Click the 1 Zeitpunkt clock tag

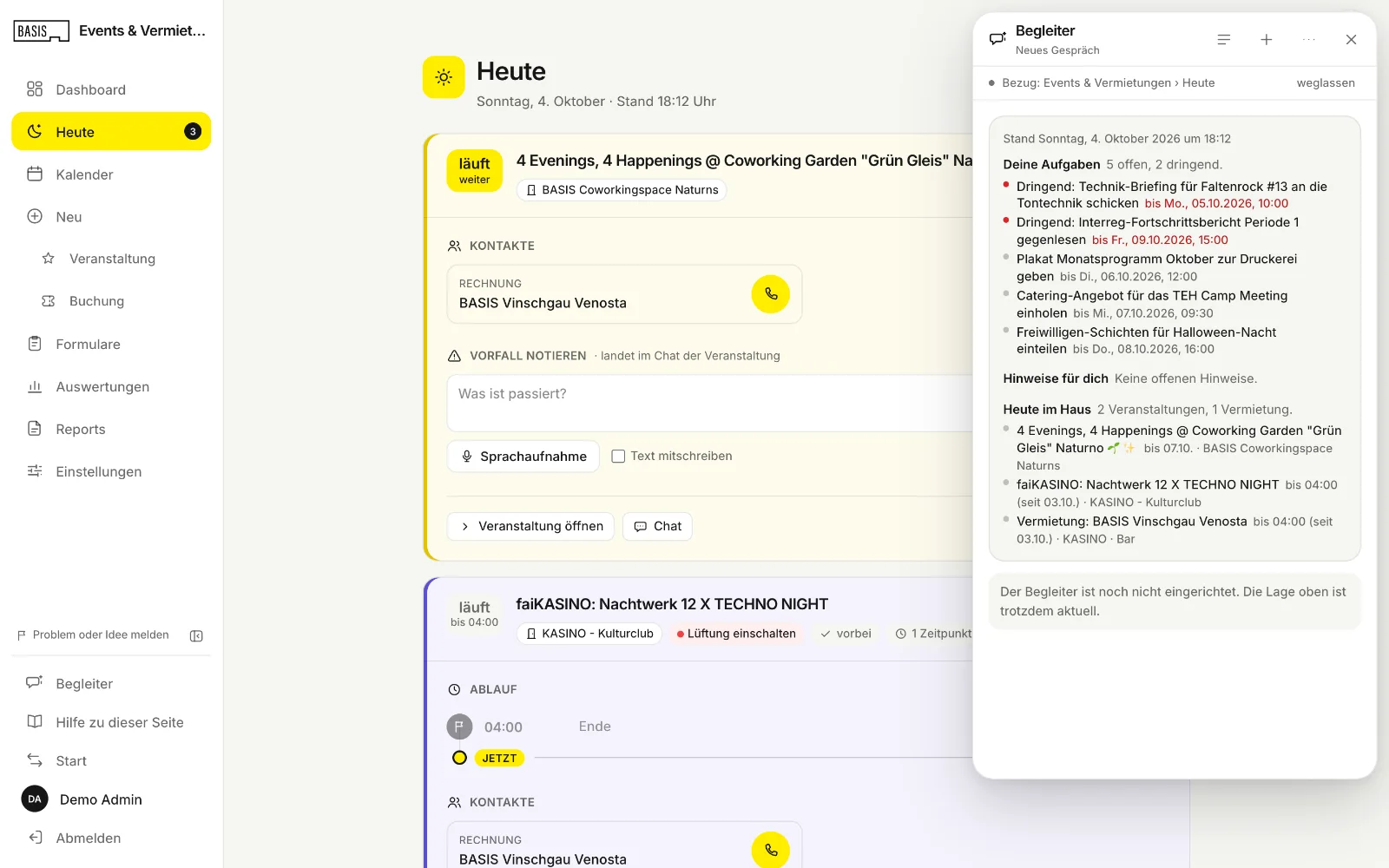pos(933,634)
